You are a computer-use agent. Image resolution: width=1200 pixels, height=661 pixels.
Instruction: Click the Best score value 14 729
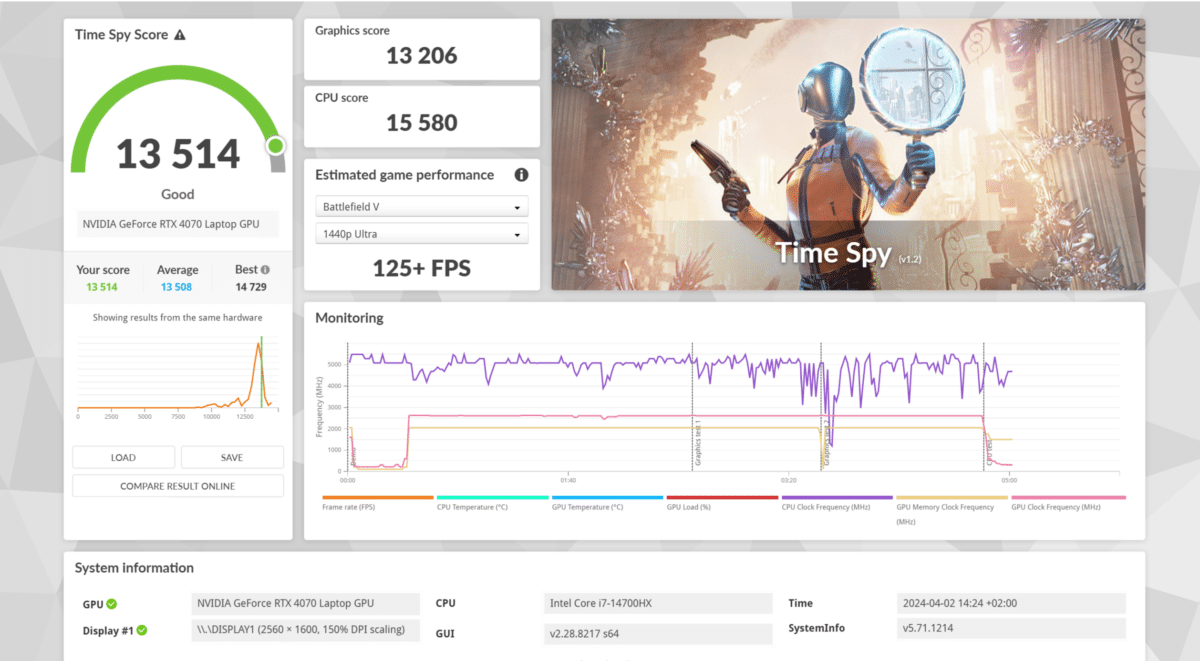point(251,287)
